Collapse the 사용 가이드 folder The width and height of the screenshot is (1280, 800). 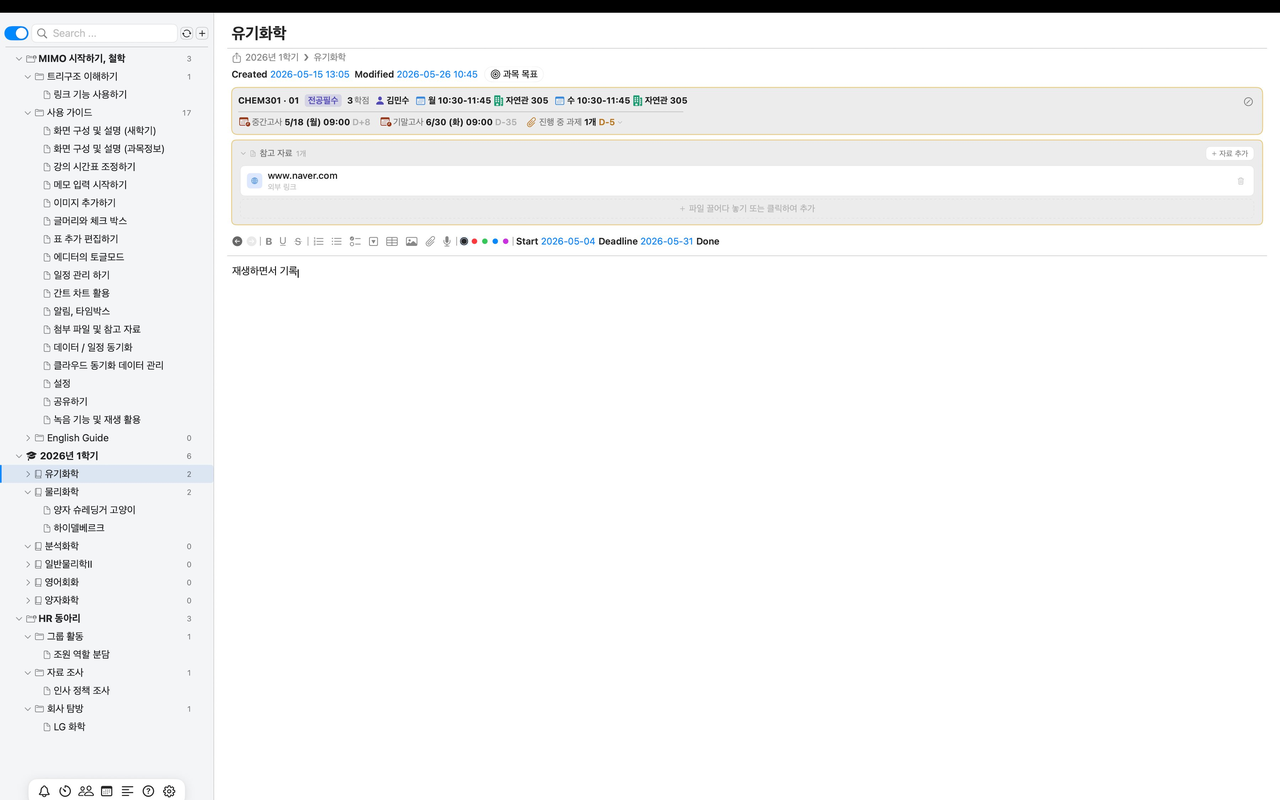(28, 113)
